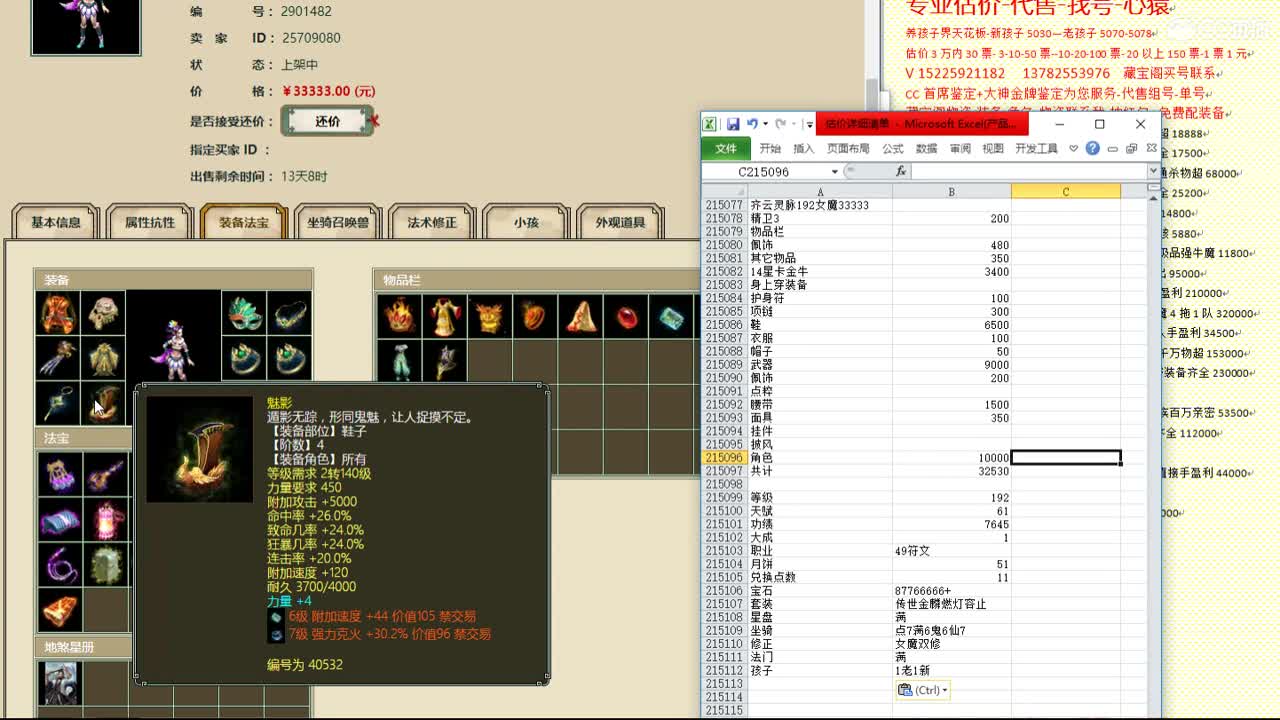Click the Excel undo arrow
1280x720 pixels.
(x=752, y=124)
